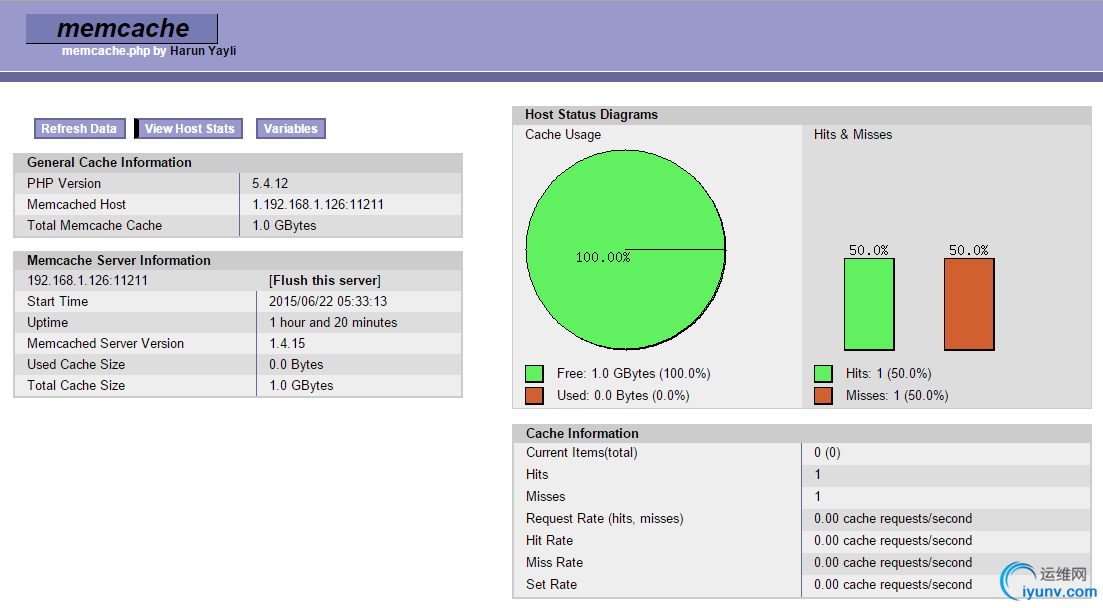Click the Misses: 1 (50.0%) legend text
1103x608 pixels.
click(897, 395)
